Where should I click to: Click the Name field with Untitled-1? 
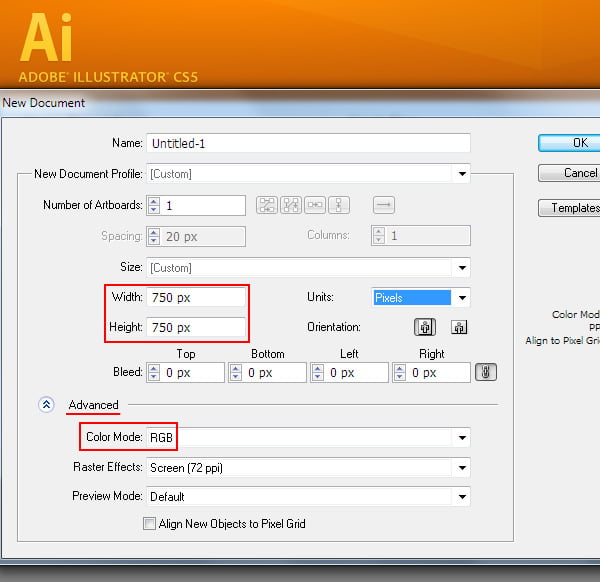pyautogui.click(x=308, y=143)
